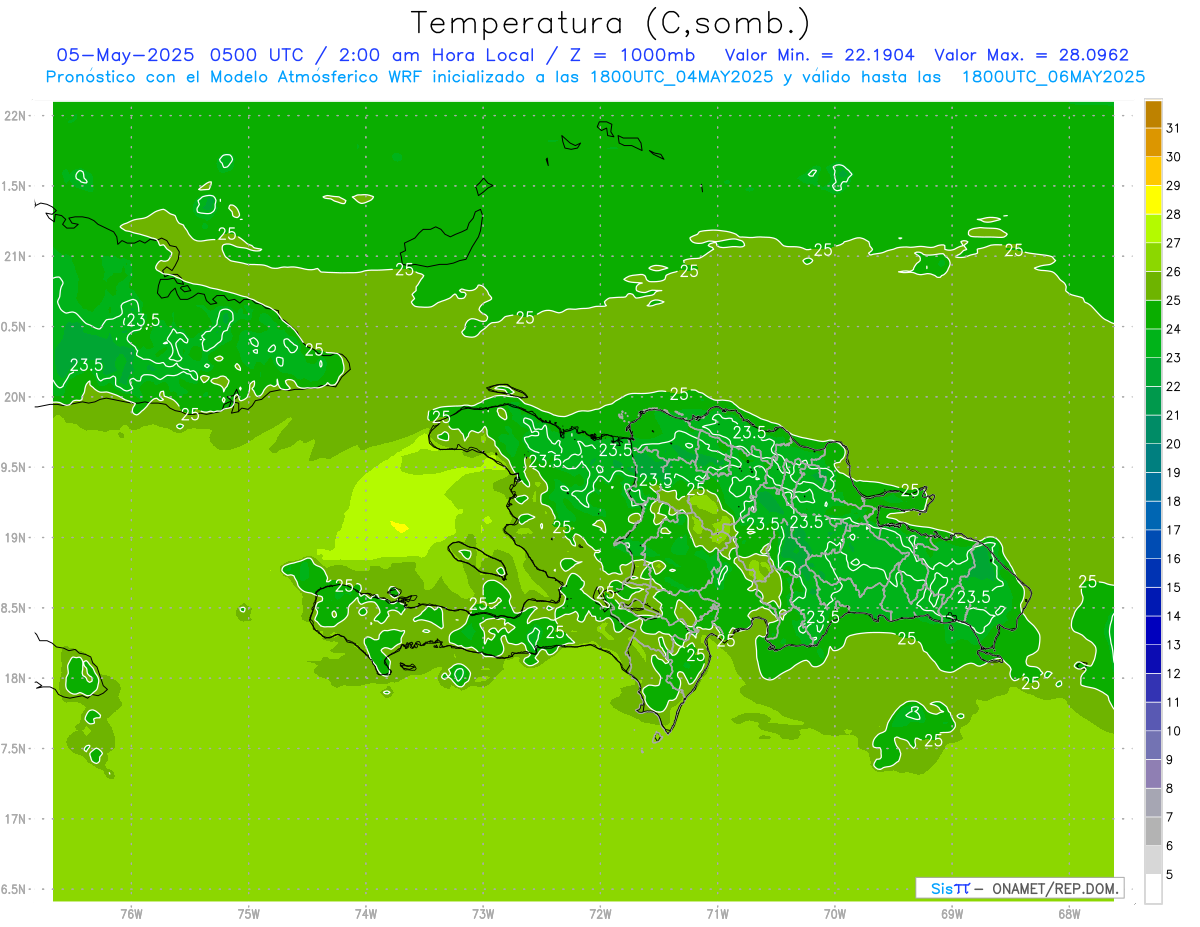
Task: Click the longitude label '73W'
Action: 483,914
